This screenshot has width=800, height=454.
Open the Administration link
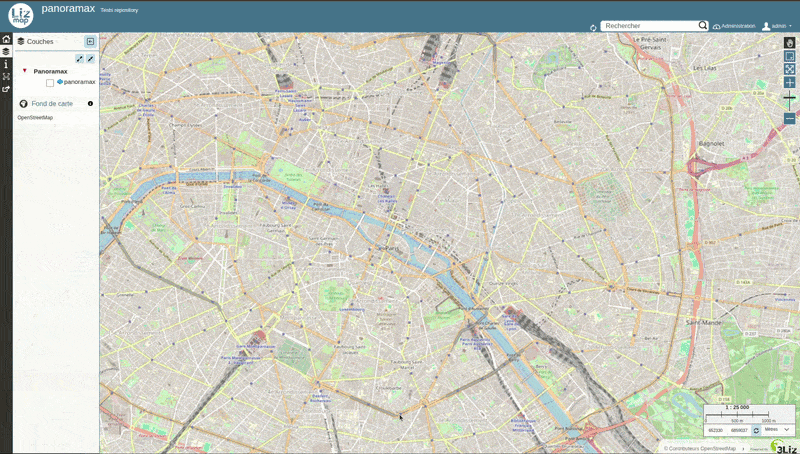click(734, 26)
